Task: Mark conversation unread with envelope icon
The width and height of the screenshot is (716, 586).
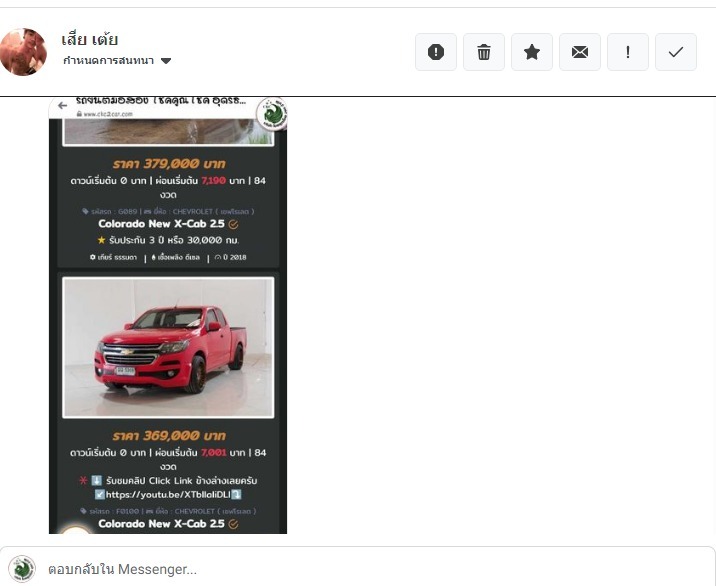Action: (x=579, y=52)
